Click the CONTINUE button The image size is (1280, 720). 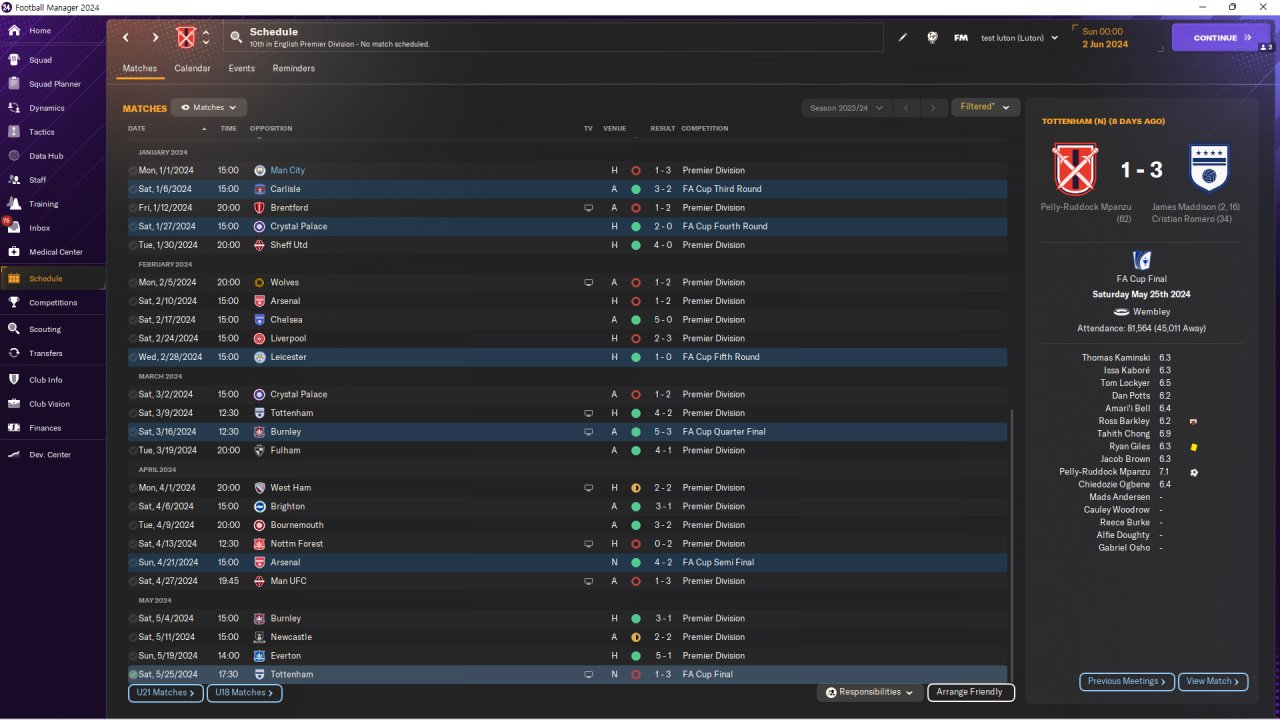[1221, 38]
